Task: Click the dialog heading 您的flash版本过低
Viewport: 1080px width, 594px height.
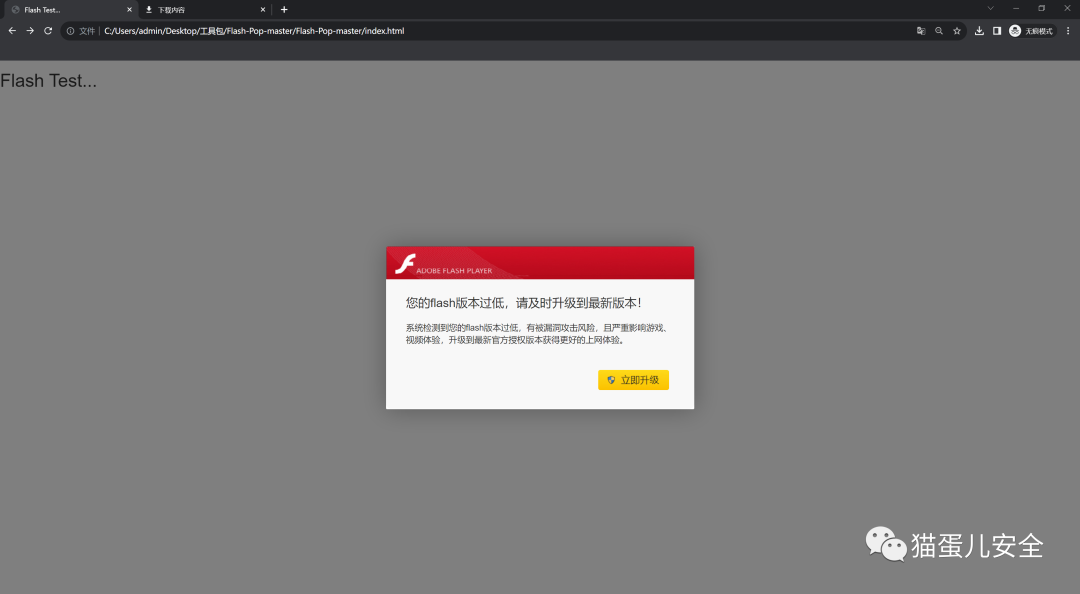Action: 523,303
